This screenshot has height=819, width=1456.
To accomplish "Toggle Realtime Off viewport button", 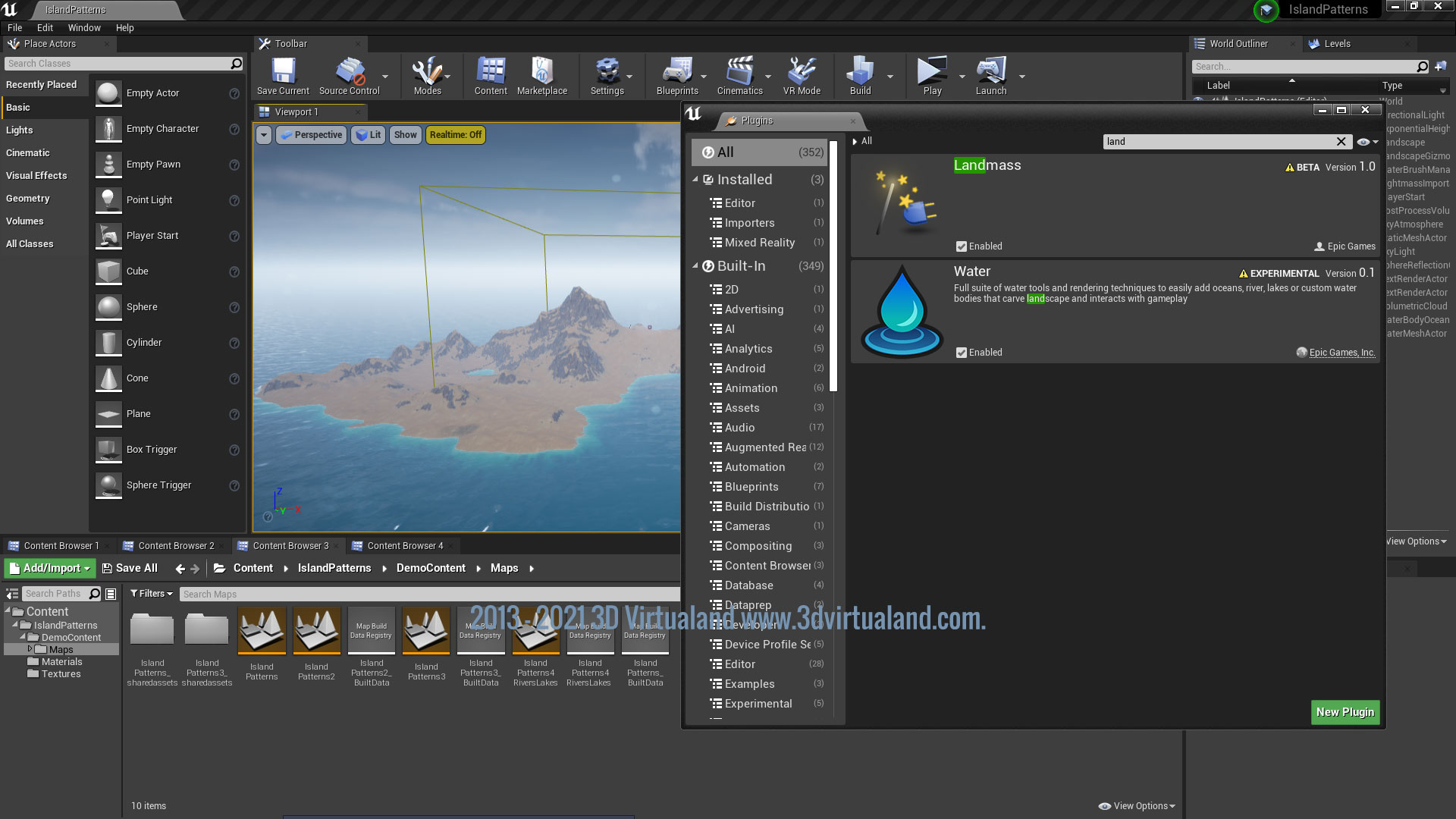I will pos(456,135).
